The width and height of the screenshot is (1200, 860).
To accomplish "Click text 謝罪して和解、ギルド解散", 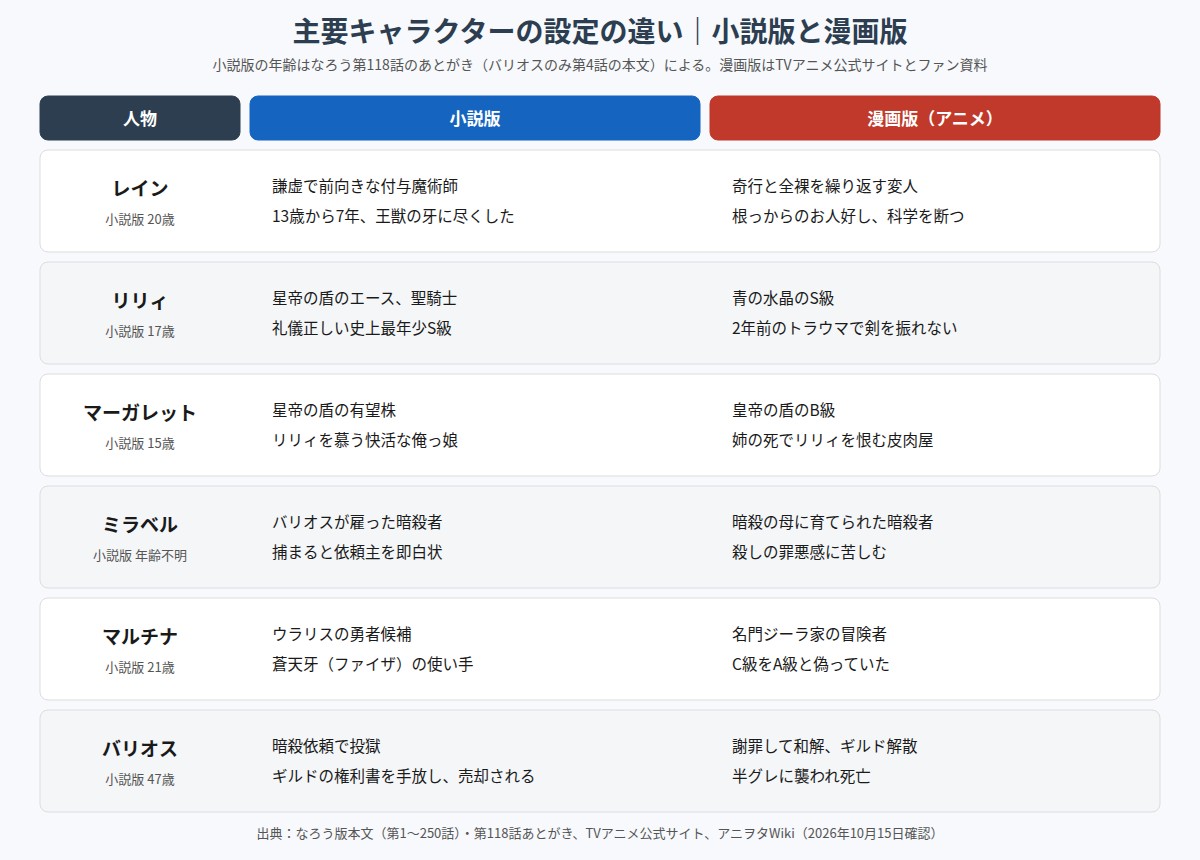I will 825,746.
